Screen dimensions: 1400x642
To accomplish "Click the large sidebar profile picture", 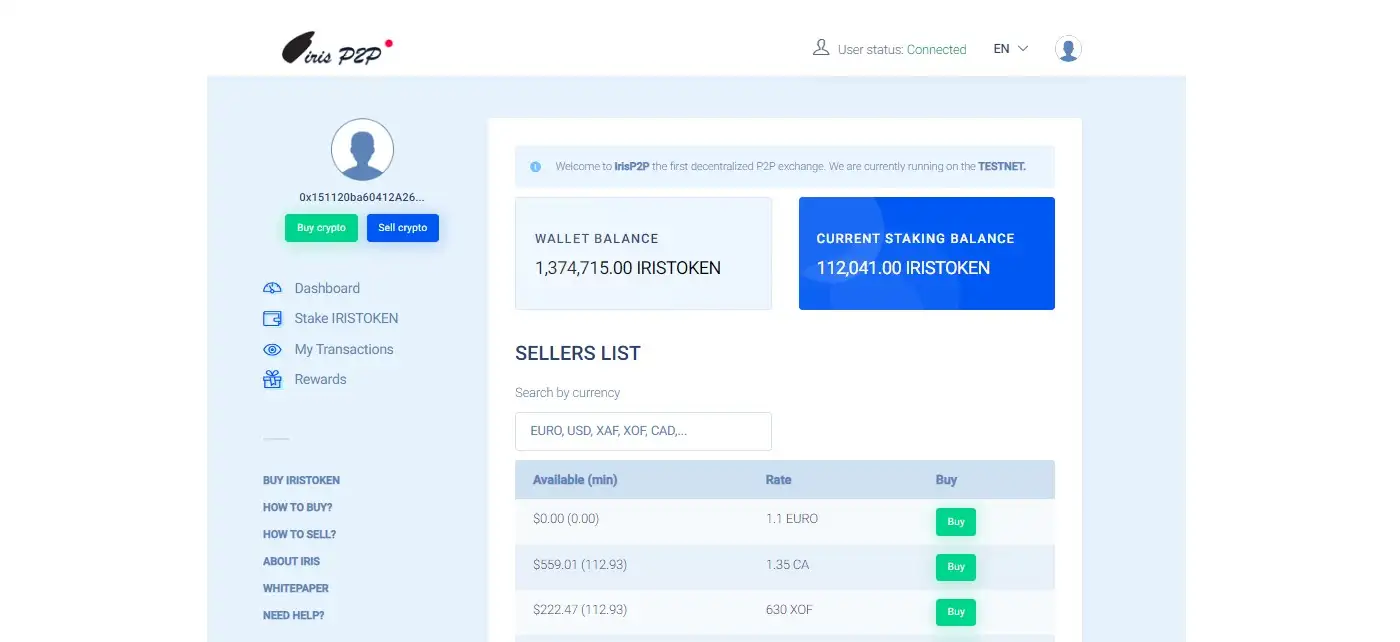I will 362,150.
